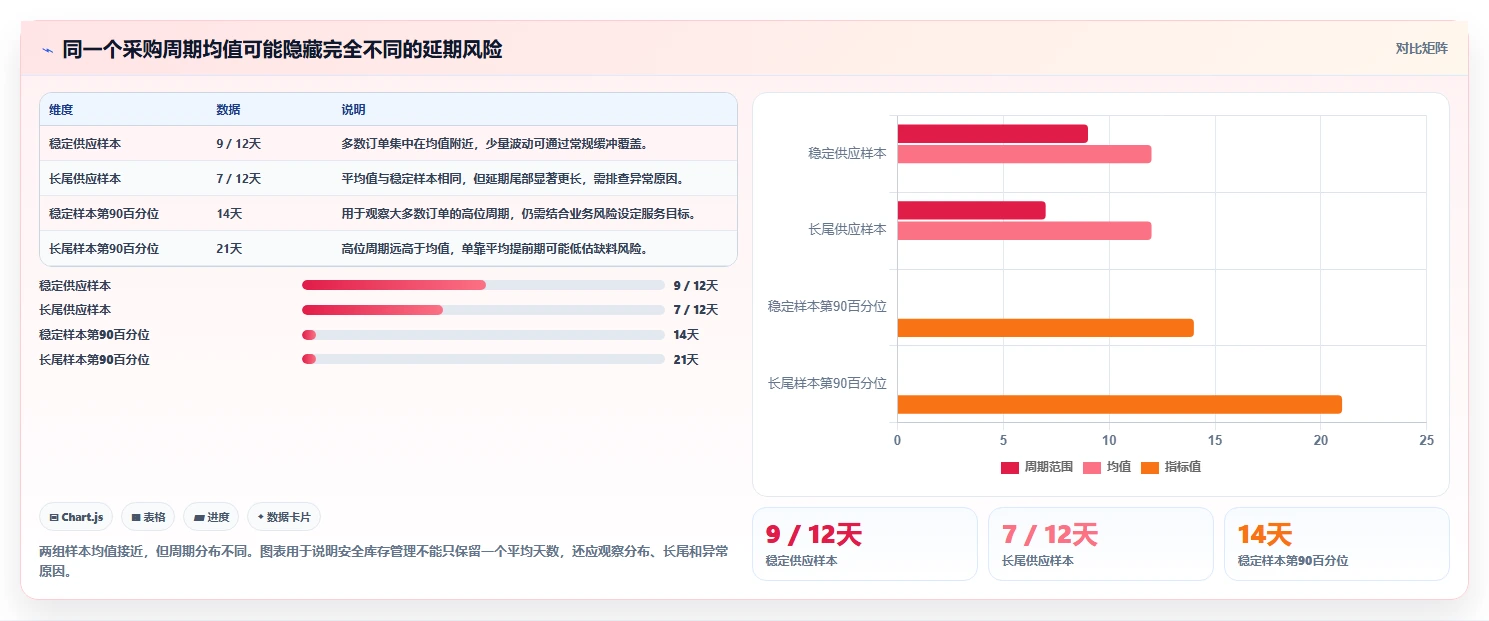Click the x-axis tick label 25
Image resolution: width=1489 pixels, height=621 pixels.
pyautogui.click(x=1426, y=440)
